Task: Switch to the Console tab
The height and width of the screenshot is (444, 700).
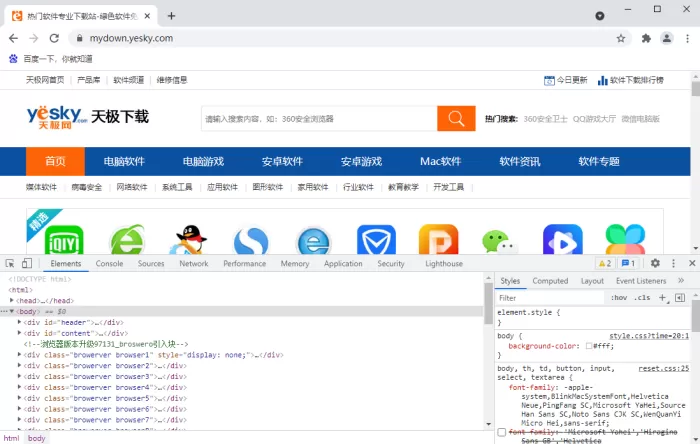Action: (x=109, y=264)
